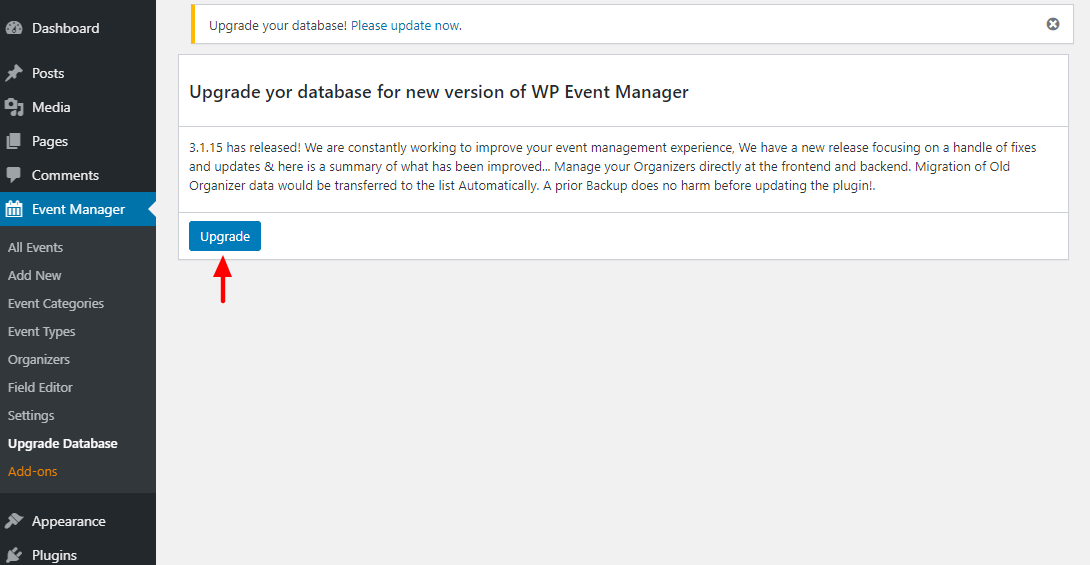Image resolution: width=1090 pixels, height=565 pixels.
Task: Click the Event Manager calendar icon
Action: [x=14, y=209]
